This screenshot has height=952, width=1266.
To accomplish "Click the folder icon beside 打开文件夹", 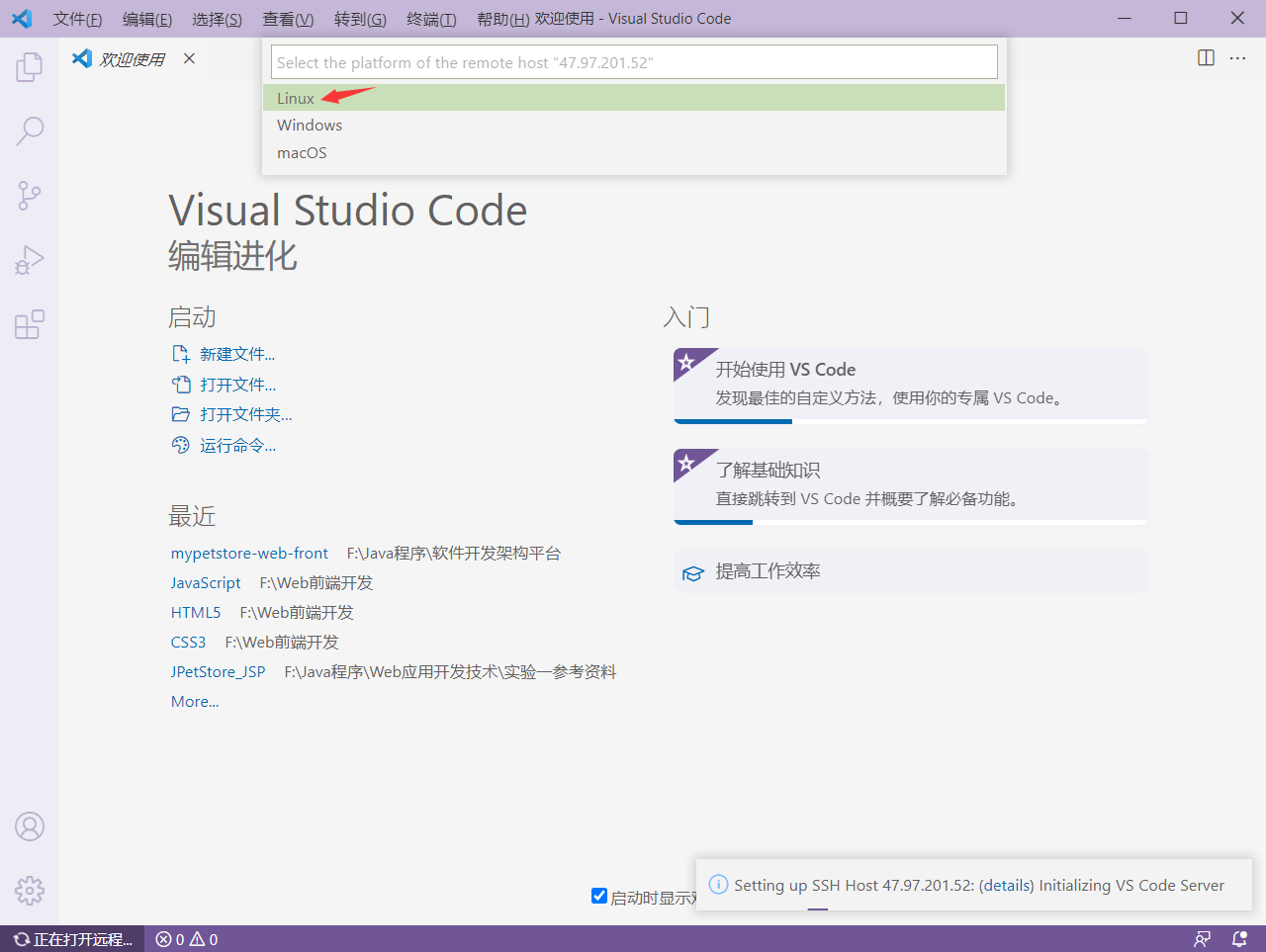I will pyautogui.click(x=180, y=414).
